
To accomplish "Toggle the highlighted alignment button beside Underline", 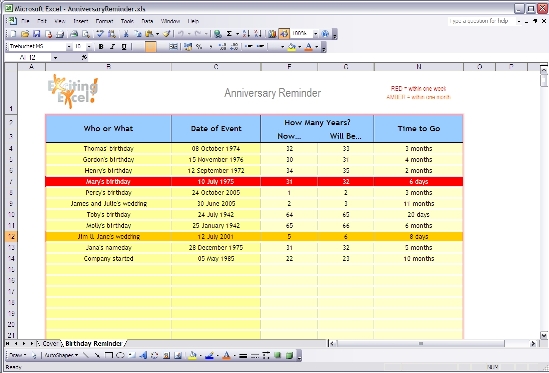I will click(x=151, y=47).
